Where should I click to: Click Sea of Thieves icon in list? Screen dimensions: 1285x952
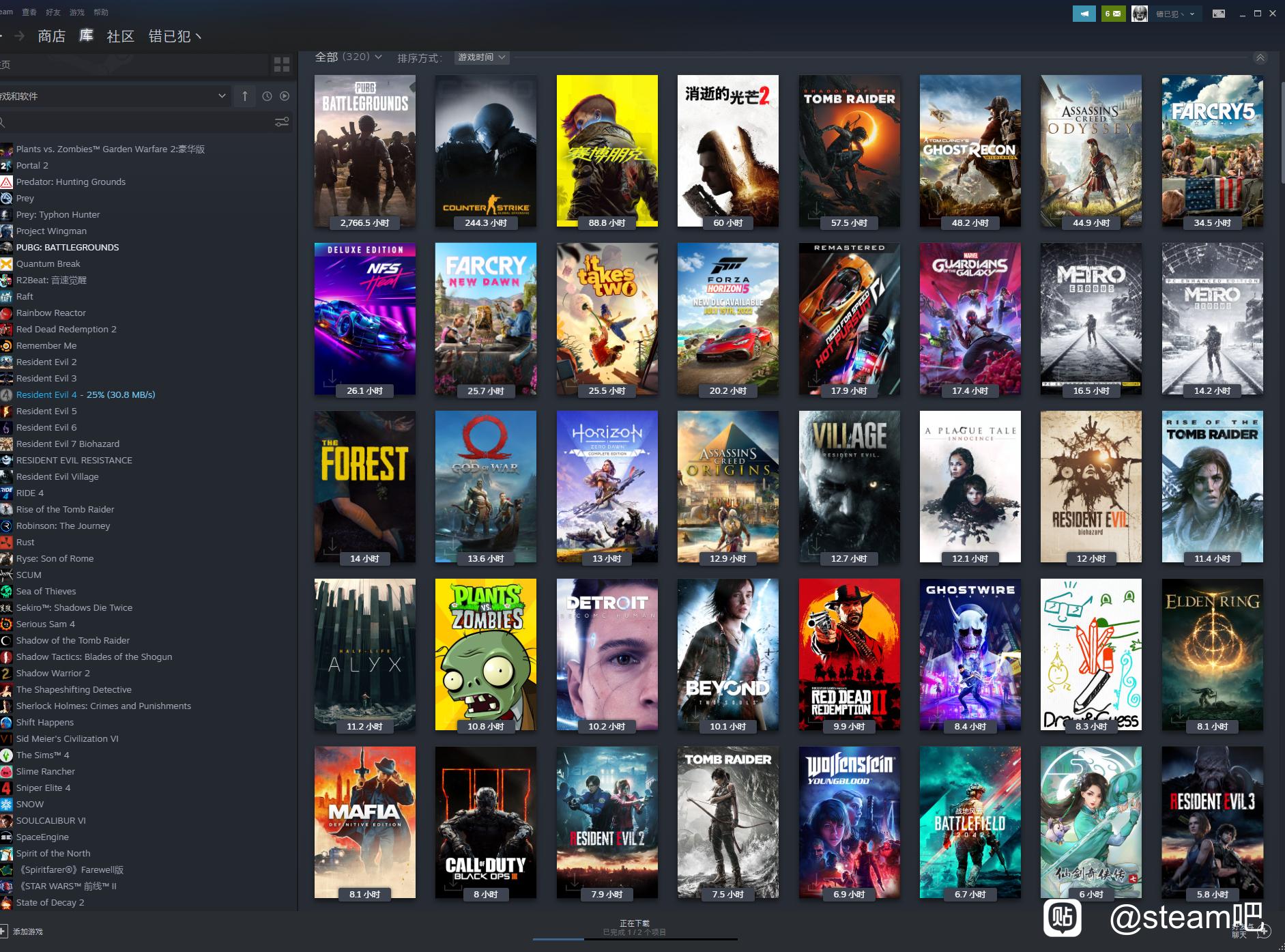(x=6, y=591)
